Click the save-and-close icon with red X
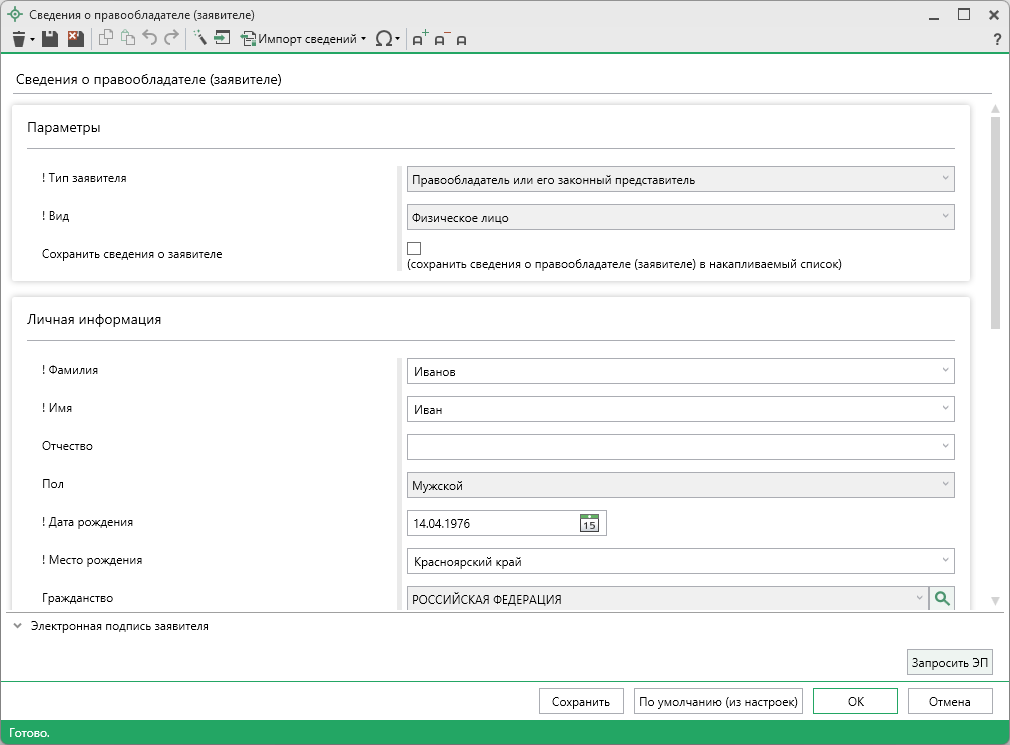Viewport: 1010px width, 745px height. tap(75, 39)
